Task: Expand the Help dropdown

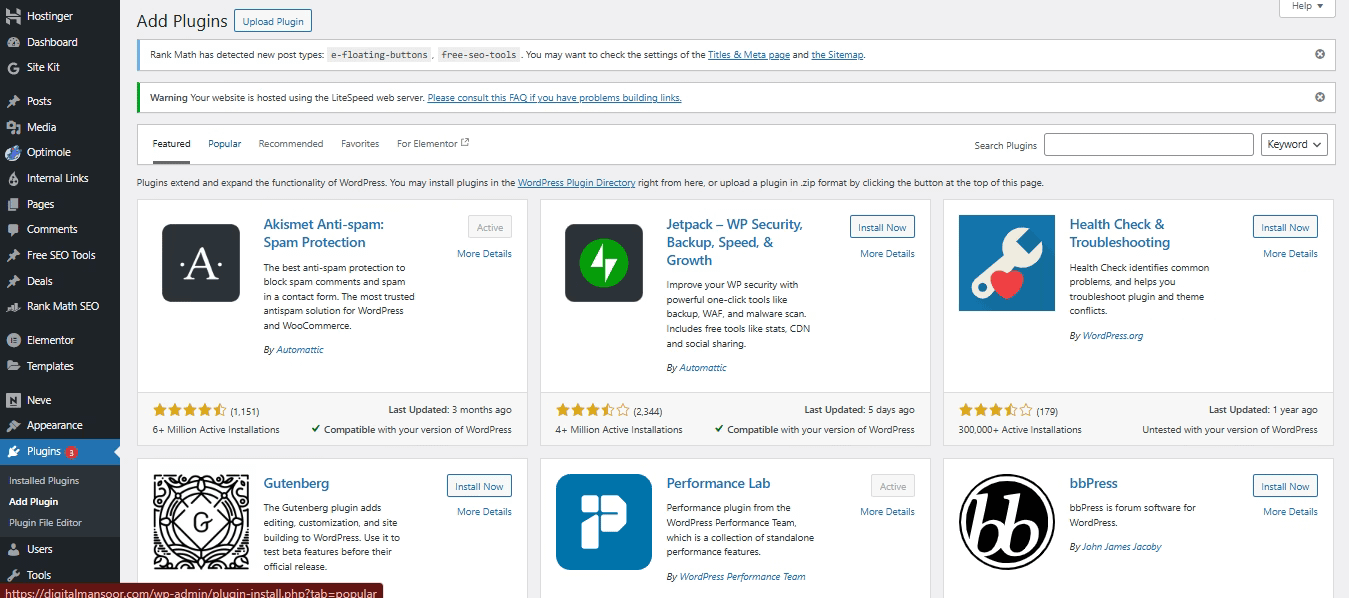Action: [1306, 6]
